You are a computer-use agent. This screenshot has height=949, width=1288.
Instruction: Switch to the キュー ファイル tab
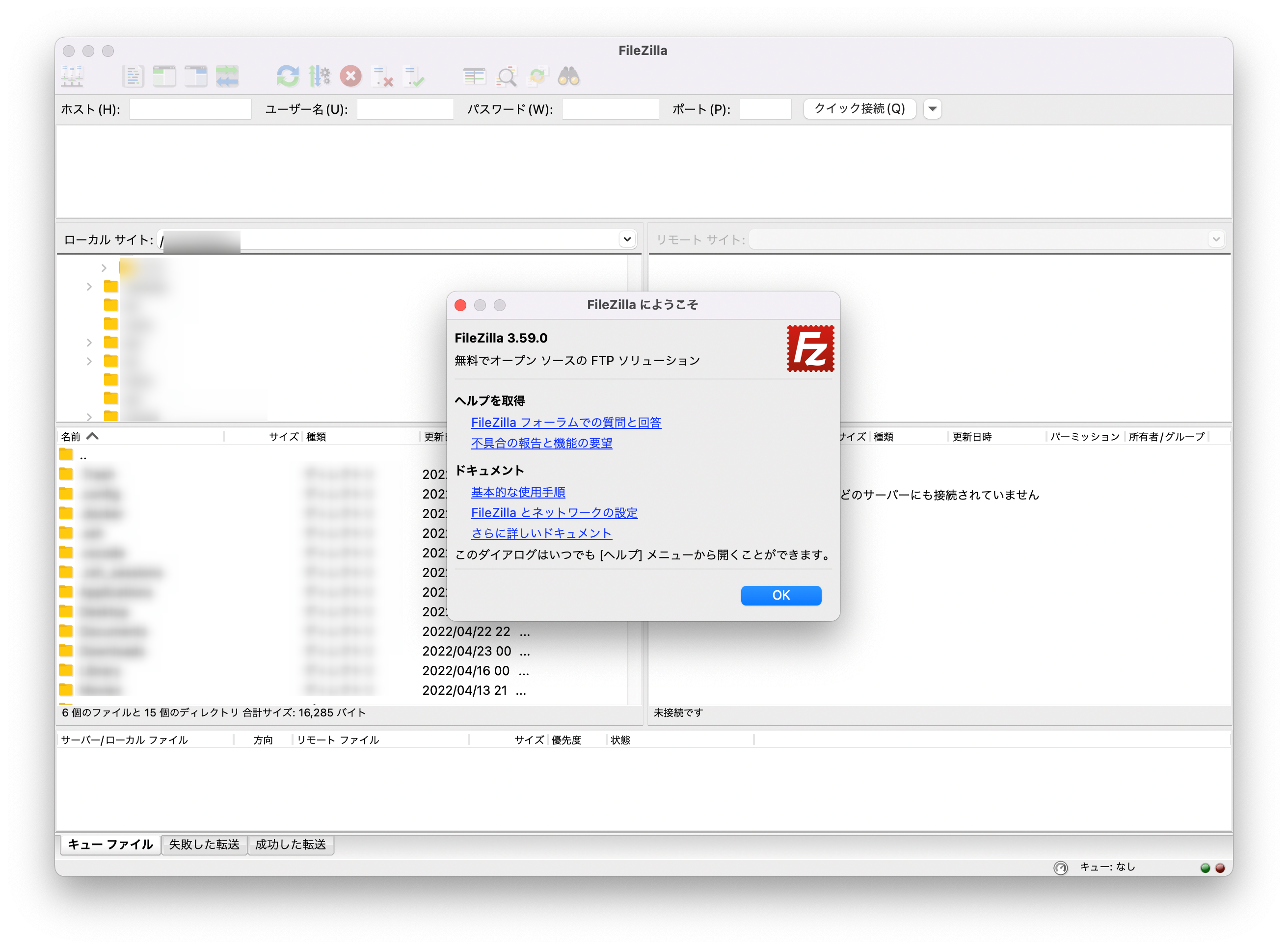(110, 844)
